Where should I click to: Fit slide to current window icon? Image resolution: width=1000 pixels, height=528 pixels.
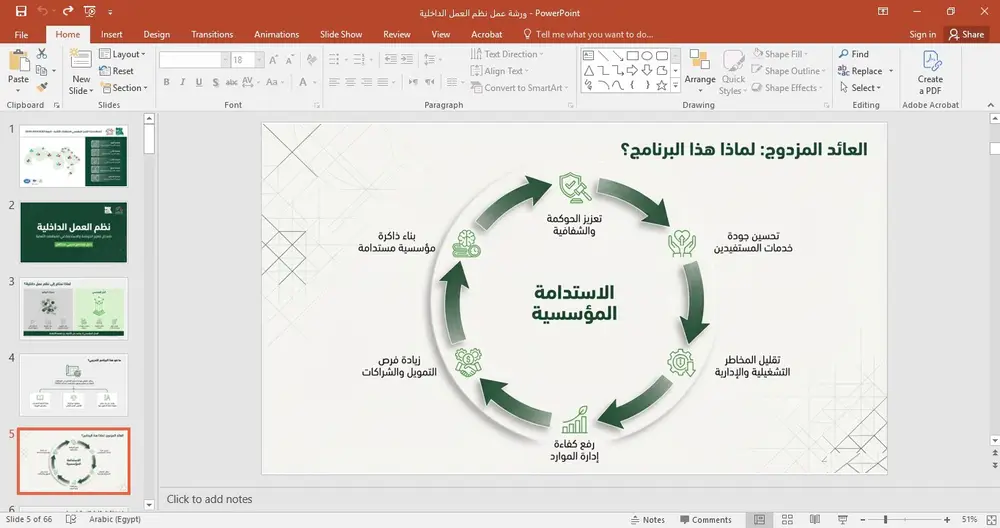[x=991, y=520]
